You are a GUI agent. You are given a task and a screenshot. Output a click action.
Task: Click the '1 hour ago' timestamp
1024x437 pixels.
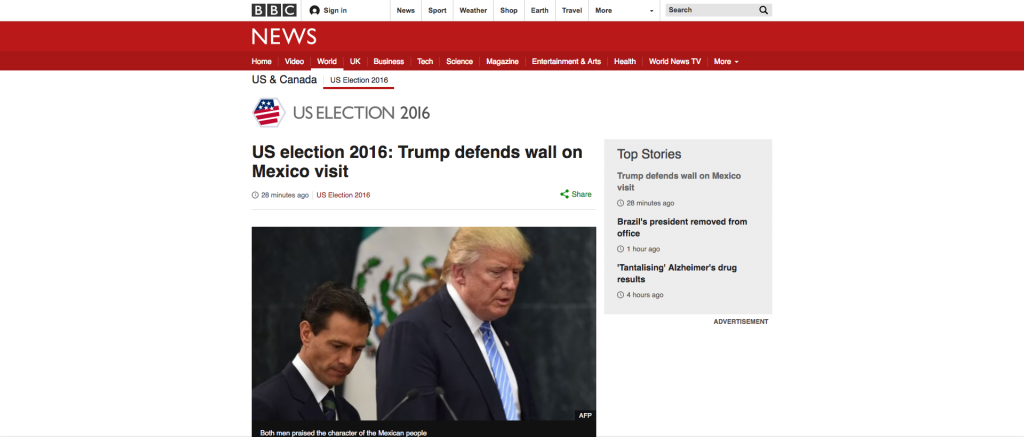coord(643,249)
